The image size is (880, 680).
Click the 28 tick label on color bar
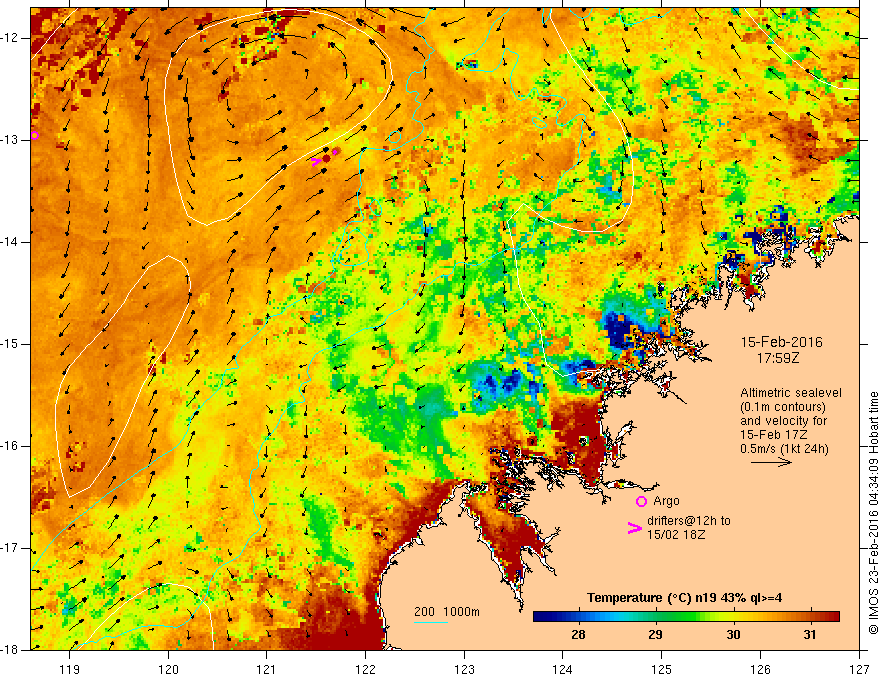click(578, 635)
